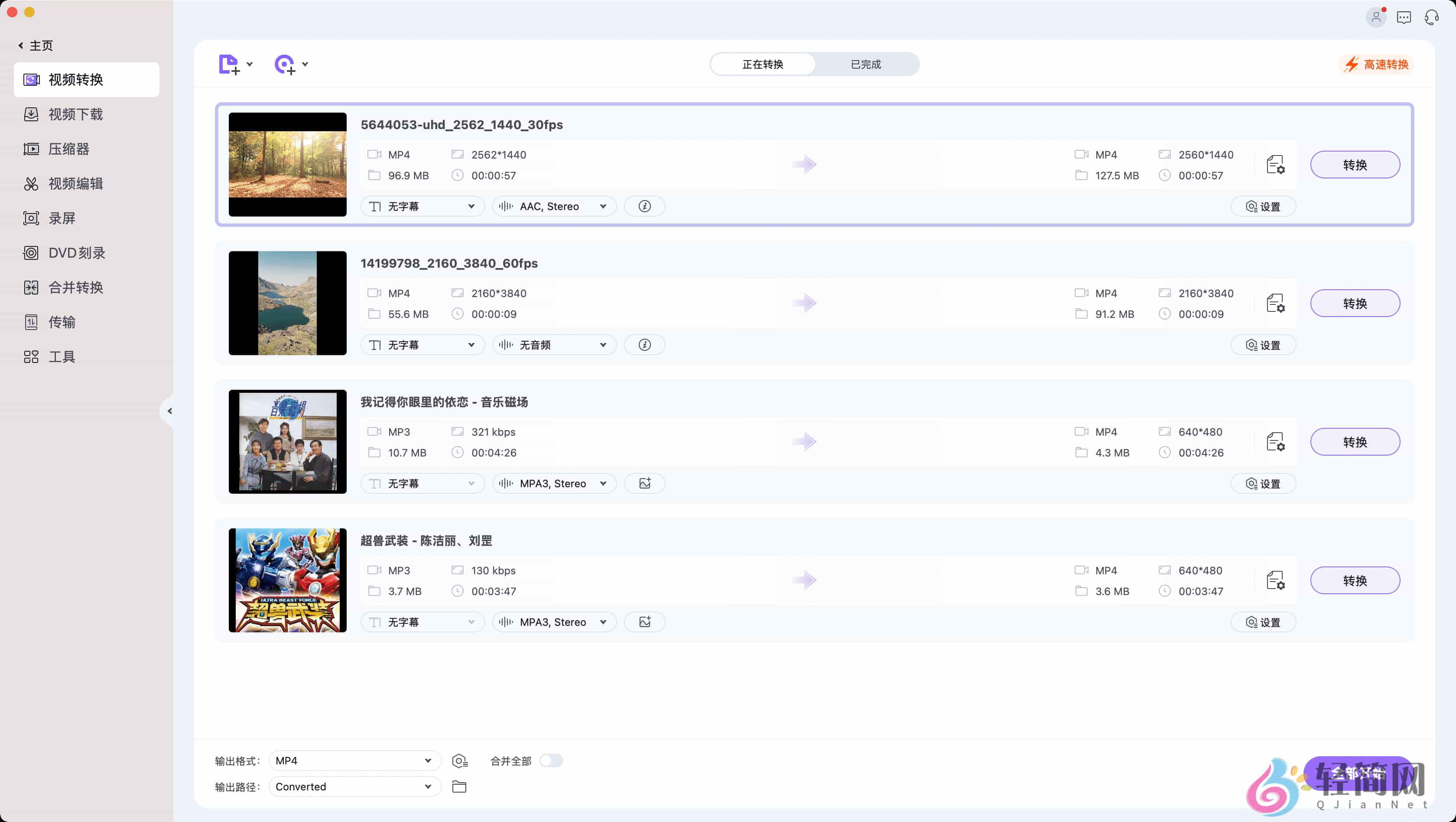This screenshot has width=1456, height=822.
Task: Open info icon for forest video
Action: coord(644,206)
